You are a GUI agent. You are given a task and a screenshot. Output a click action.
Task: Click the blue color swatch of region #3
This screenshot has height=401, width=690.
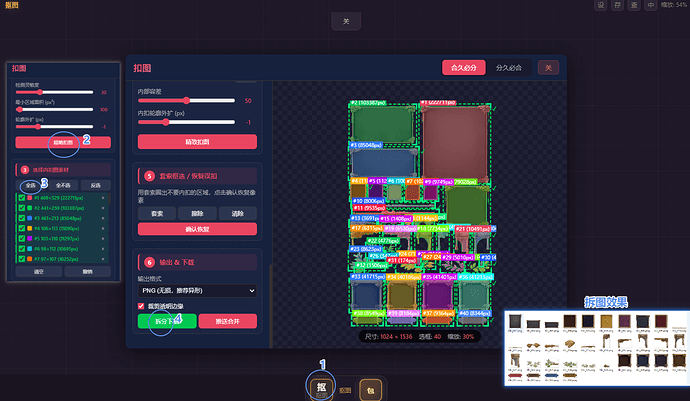tap(29, 218)
